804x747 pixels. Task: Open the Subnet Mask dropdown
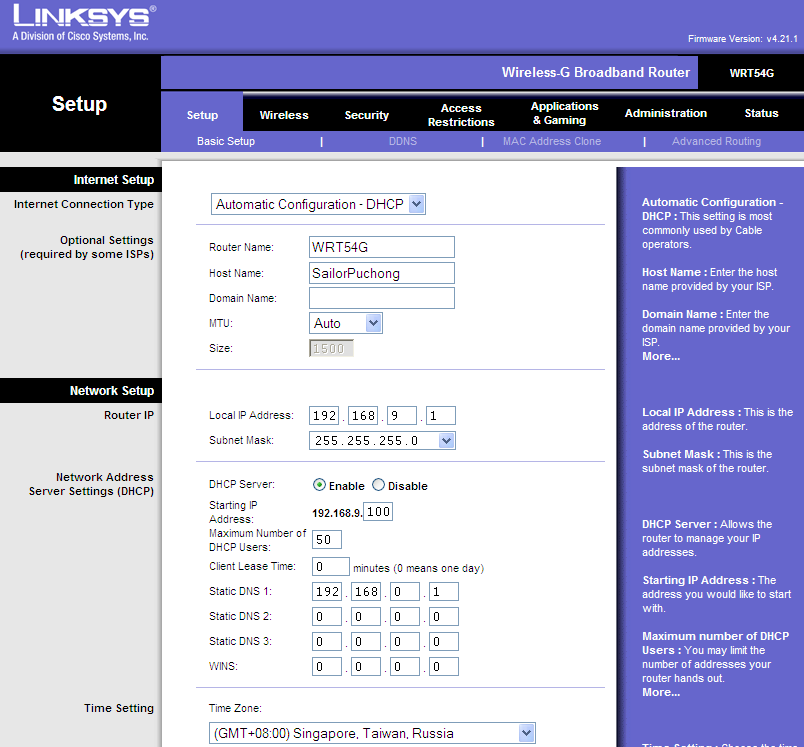point(382,440)
